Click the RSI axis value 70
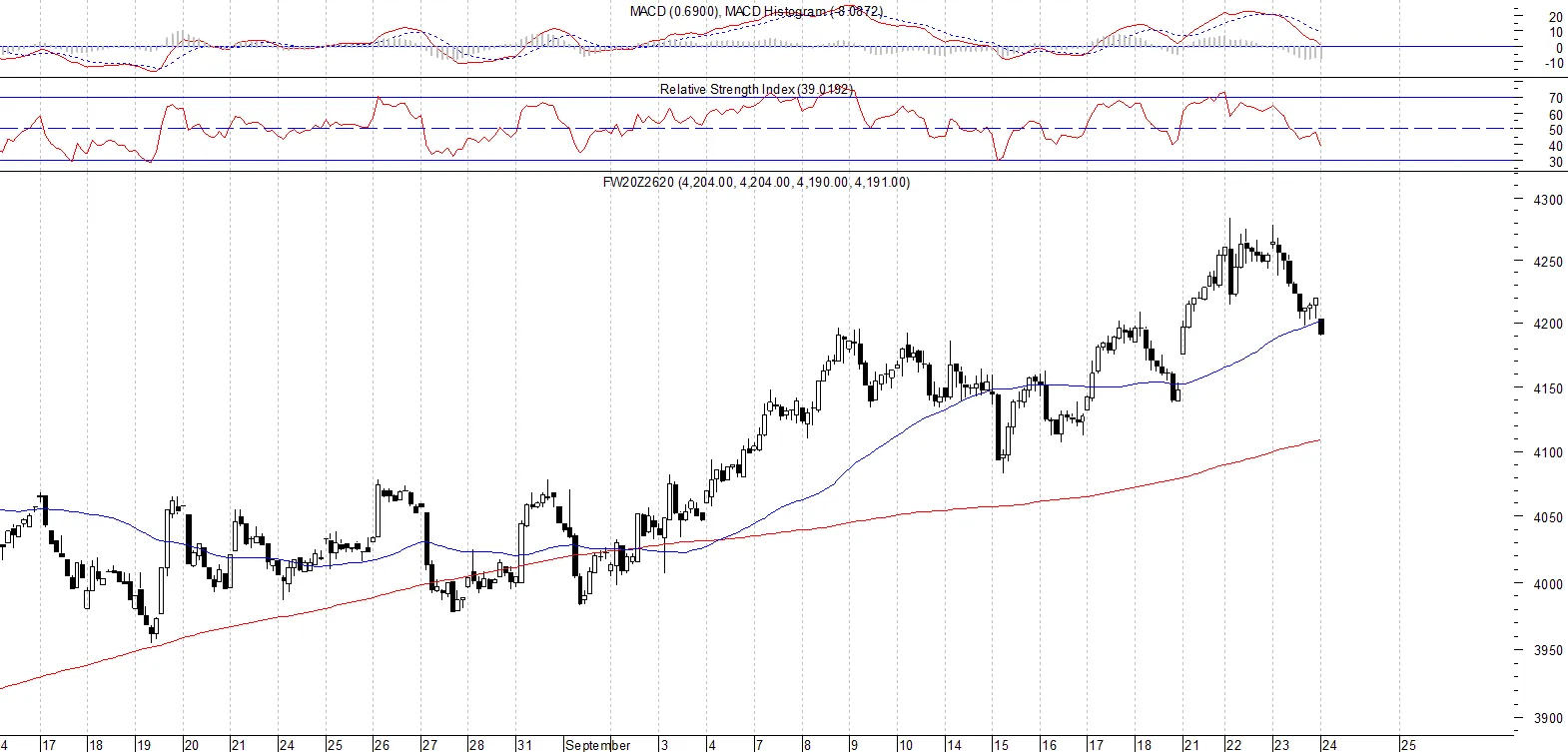 [x=1556, y=98]
